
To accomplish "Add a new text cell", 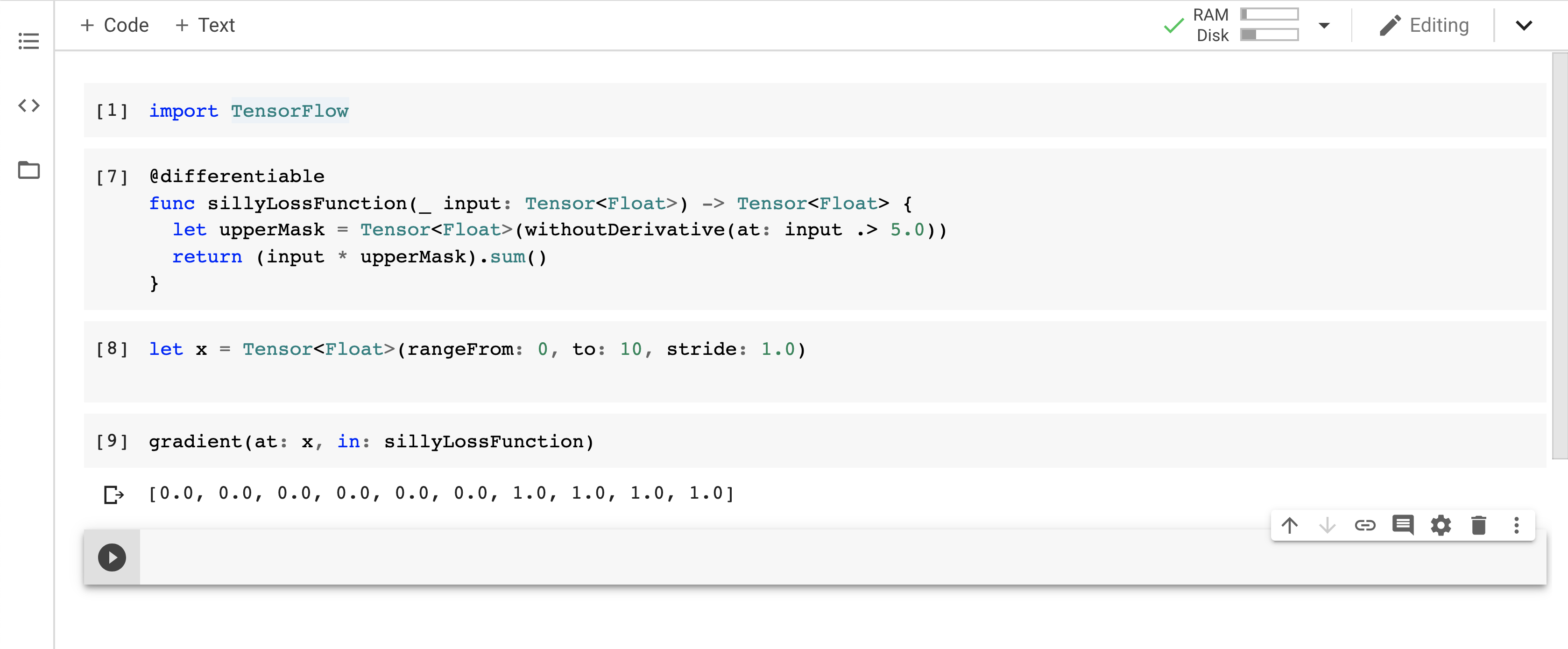I will coord(205,25).
